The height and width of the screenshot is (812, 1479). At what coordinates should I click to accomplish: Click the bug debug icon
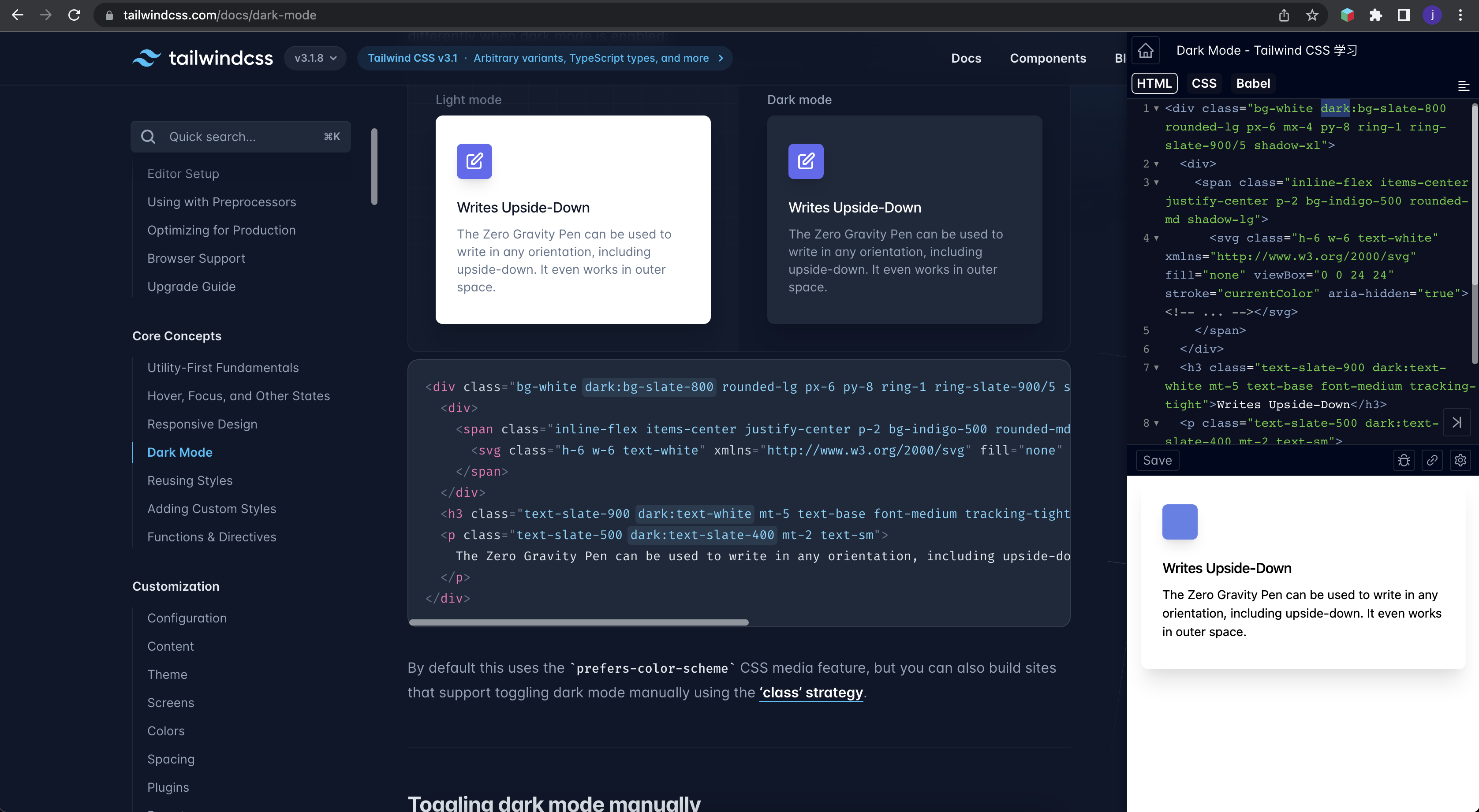point(1404,460)
